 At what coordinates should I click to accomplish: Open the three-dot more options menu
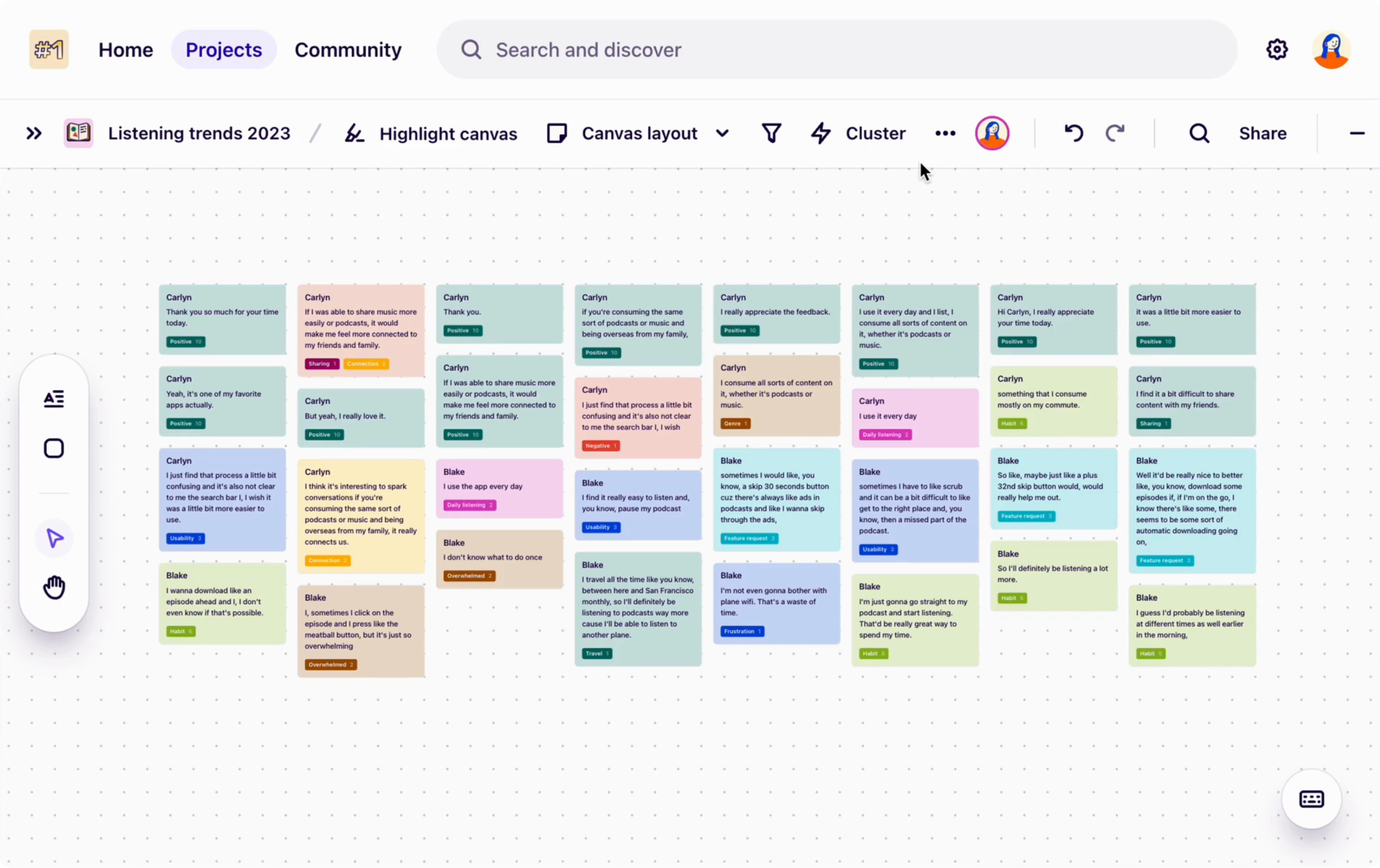[x=945, y=133]
